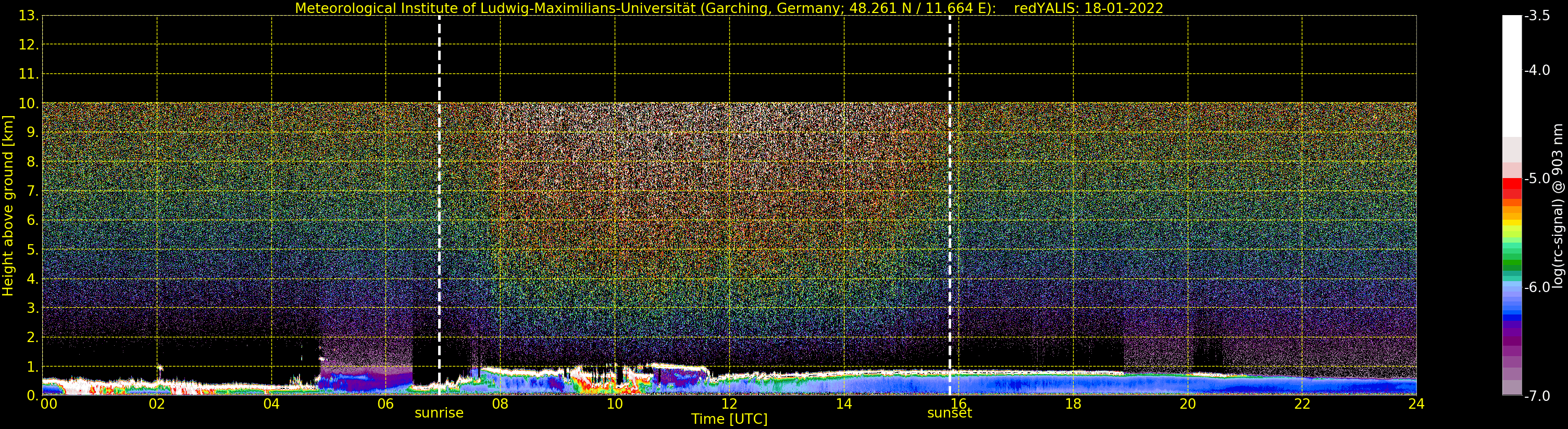Click the '12.' tick on the height axis
This screenshot has width=1568, height=429.
point(29,45)
